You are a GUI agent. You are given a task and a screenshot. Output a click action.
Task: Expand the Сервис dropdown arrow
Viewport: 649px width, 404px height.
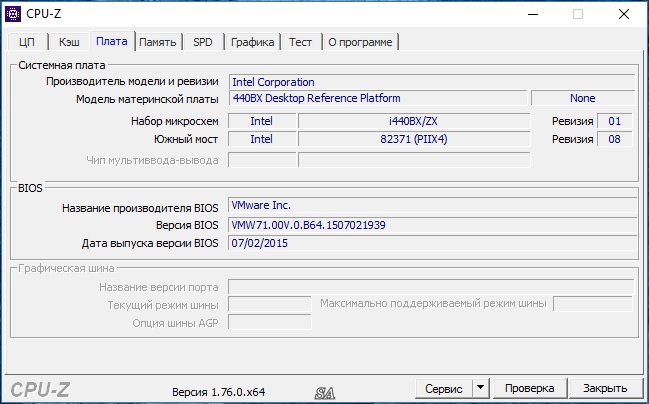479,388
